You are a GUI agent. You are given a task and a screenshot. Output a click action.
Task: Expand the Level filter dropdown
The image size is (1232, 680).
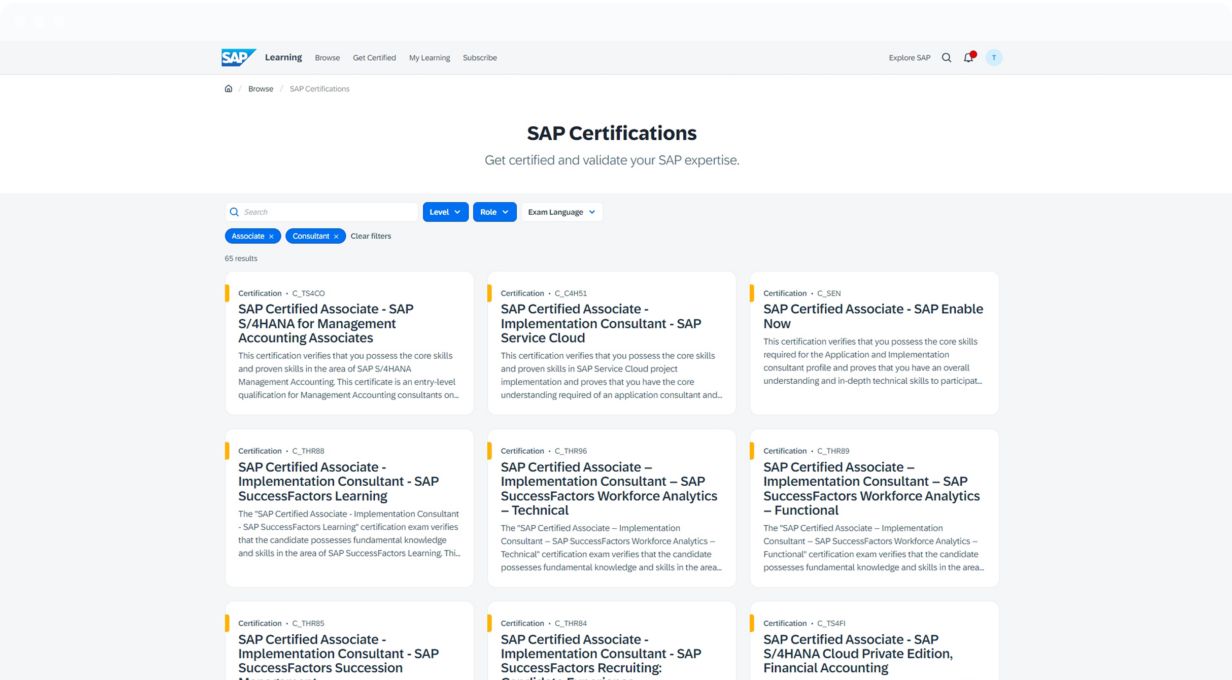point(445,212)
